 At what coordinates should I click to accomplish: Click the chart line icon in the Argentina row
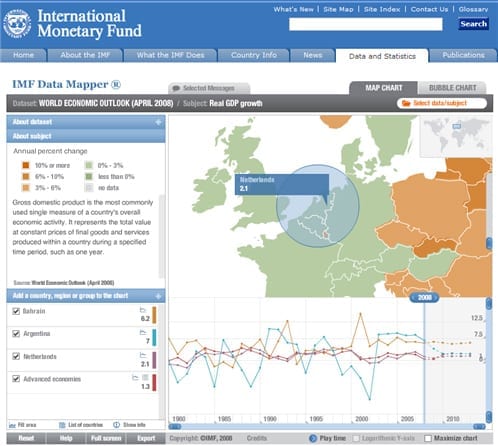[143, 332]
